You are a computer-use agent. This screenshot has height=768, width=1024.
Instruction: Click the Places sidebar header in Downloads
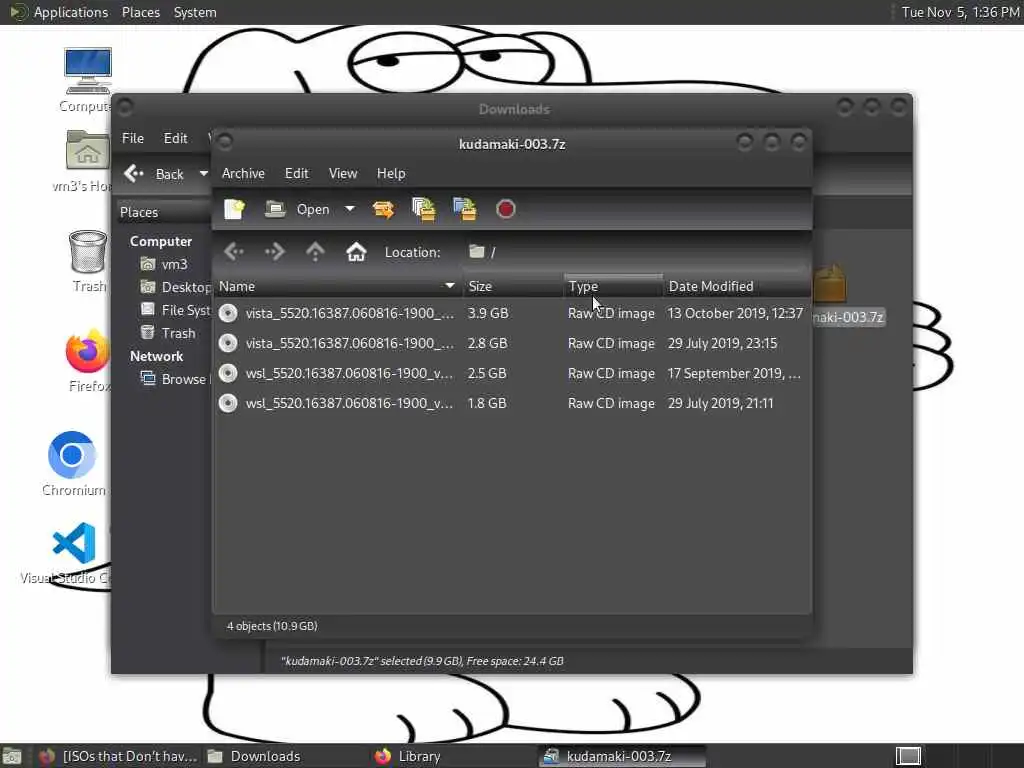coord(163,212)
